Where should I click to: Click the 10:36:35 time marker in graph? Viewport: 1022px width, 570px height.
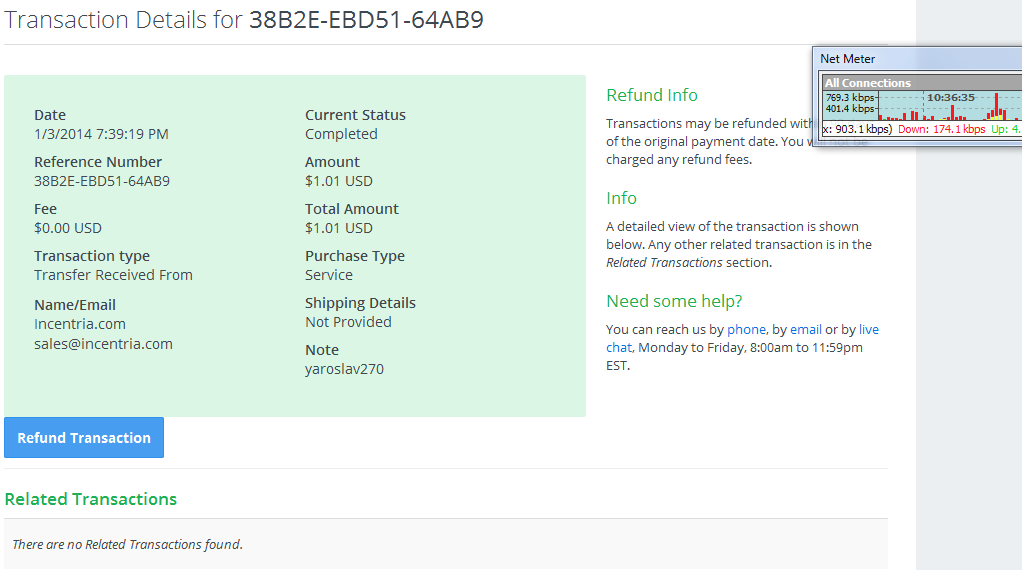coord(950,98)
